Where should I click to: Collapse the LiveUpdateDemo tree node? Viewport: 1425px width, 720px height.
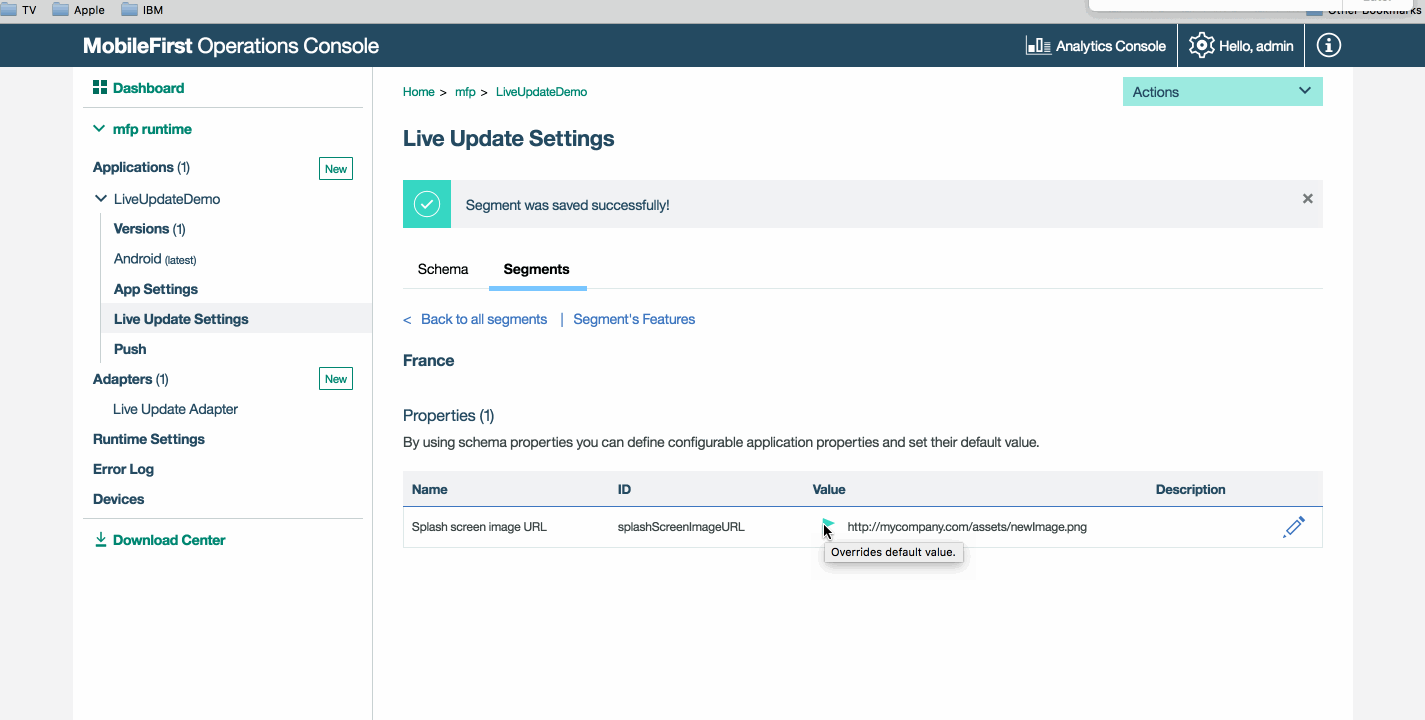[100, 199]
